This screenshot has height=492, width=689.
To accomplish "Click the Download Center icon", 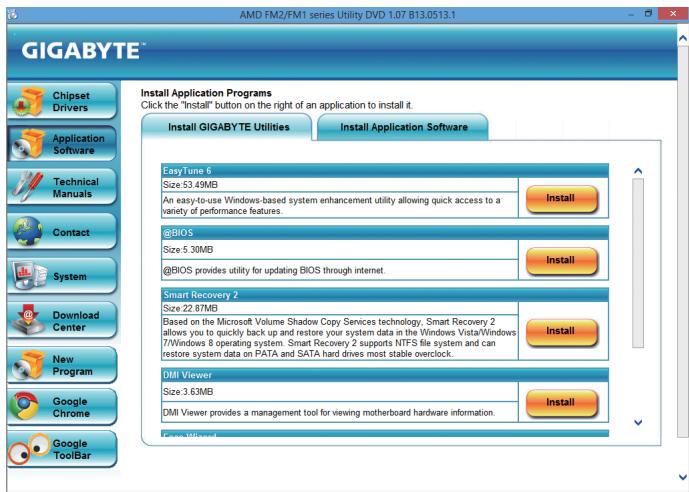I will click(x=29, y=320).
